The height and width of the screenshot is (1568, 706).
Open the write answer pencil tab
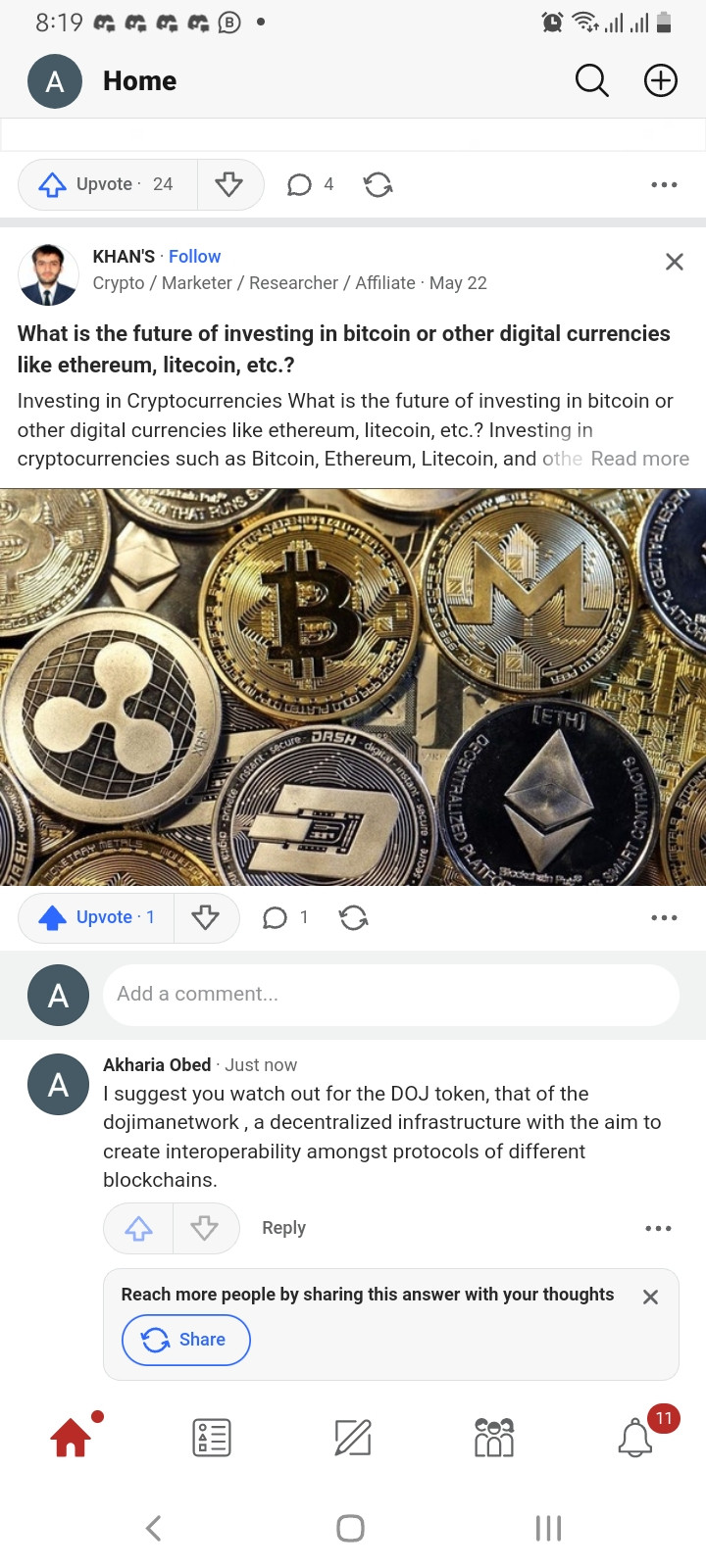tap(353, 1437)
